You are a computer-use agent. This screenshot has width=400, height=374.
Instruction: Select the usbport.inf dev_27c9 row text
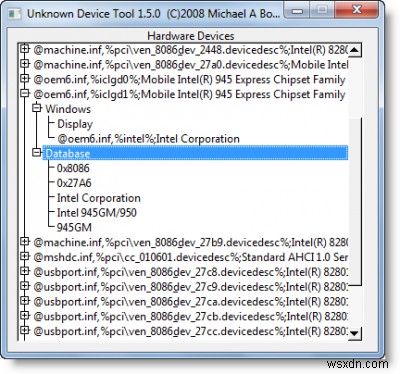point(190,287)
